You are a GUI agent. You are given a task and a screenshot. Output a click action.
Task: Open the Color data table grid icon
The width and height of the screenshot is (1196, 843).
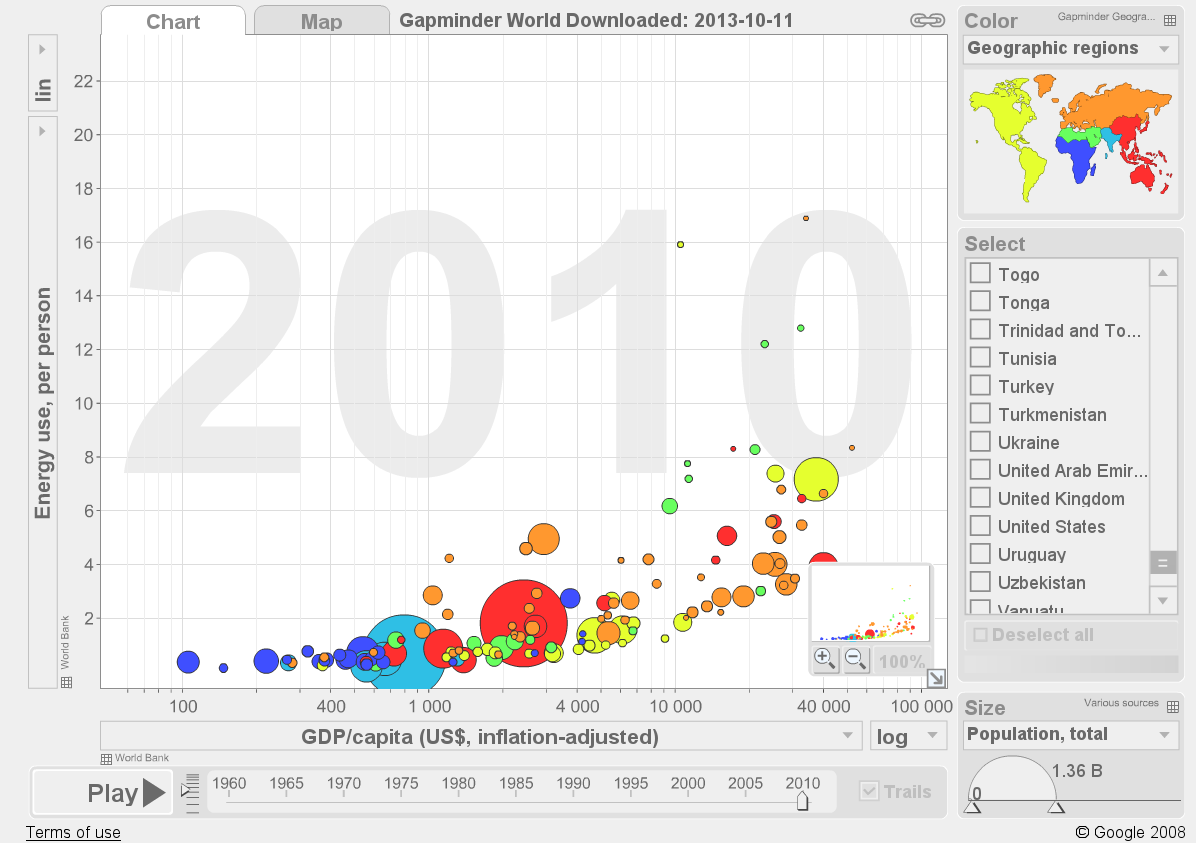[1169, 21]
